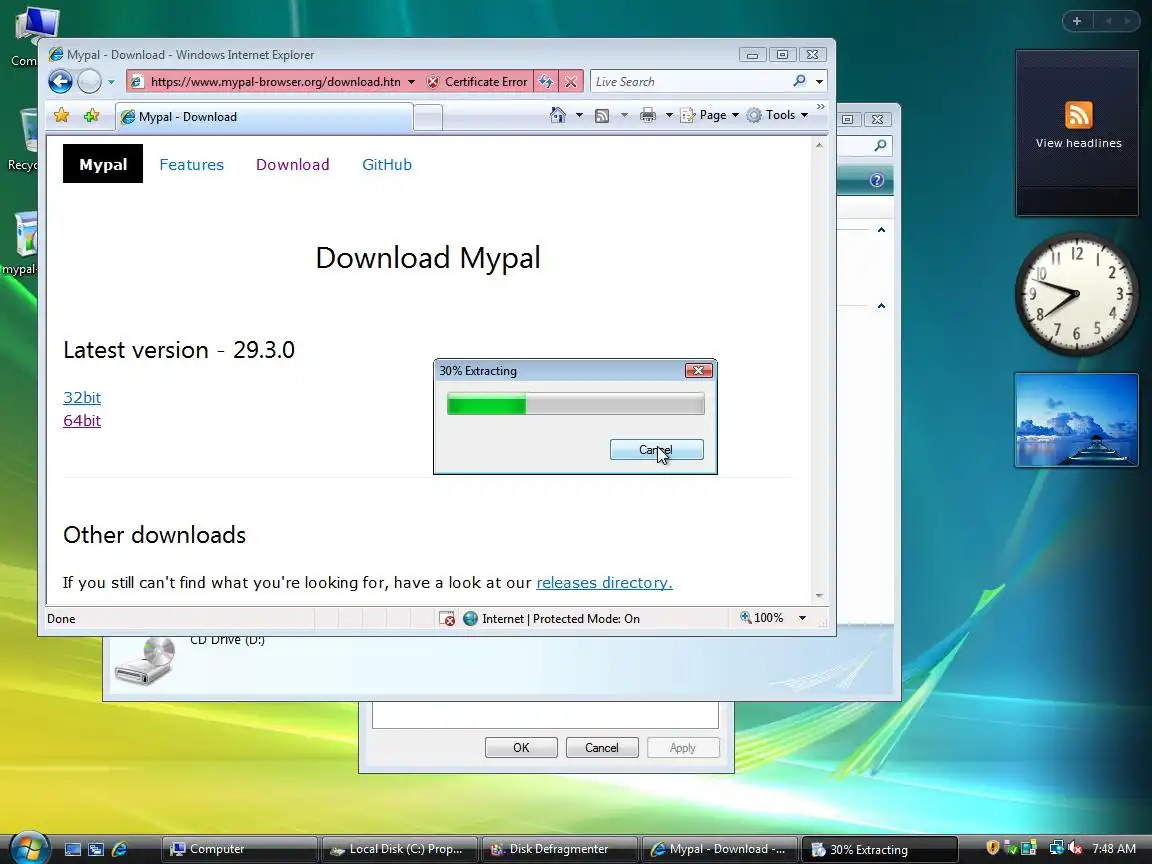The height and width of the screenshot is (864, 1152).
Task: Click the analog clock gadget
Action: click(x=1077, y=294)
